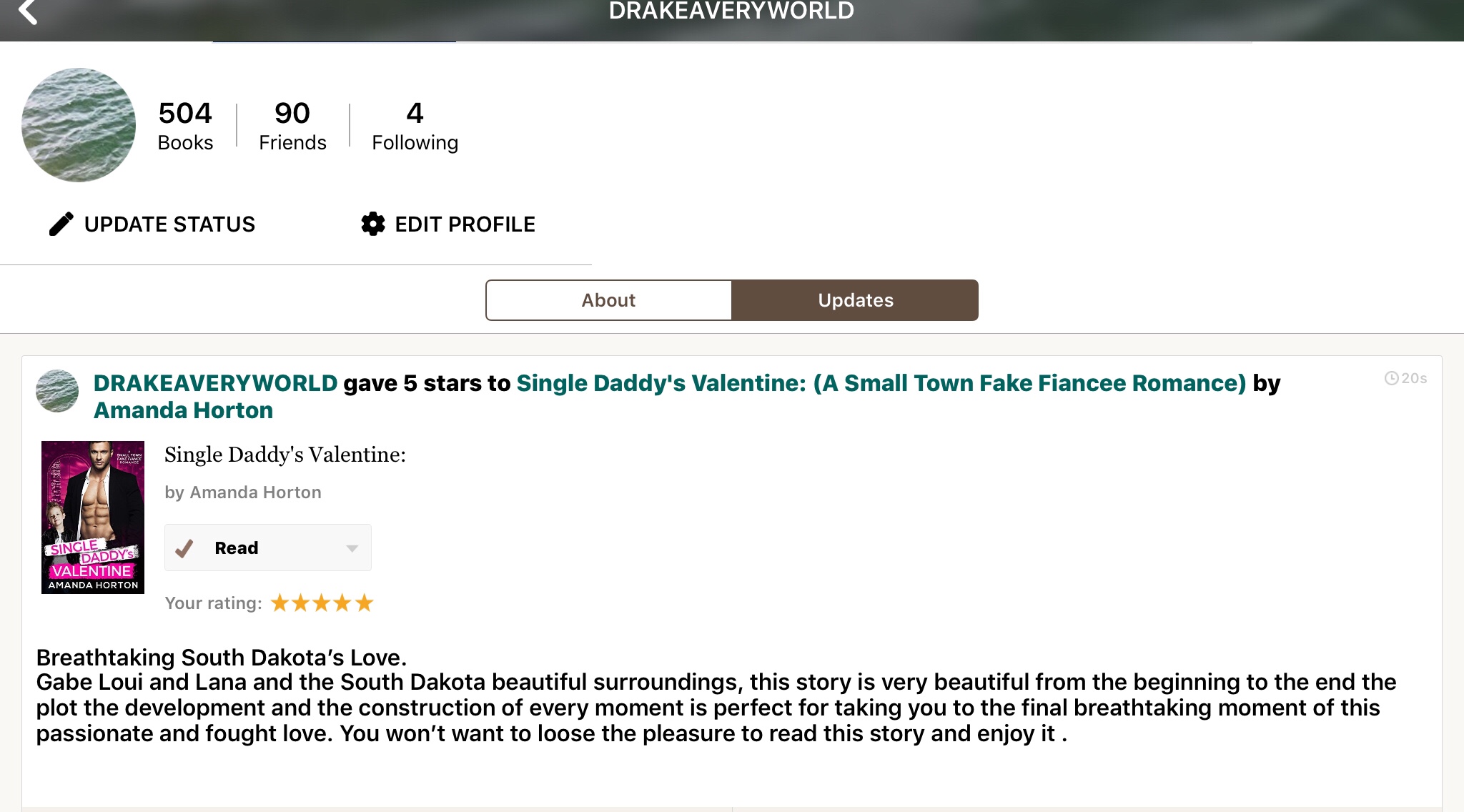Tap the back arrow icon
Image resolution: width=1464 pixels, height=812 pixels.
tap(27, 11)
